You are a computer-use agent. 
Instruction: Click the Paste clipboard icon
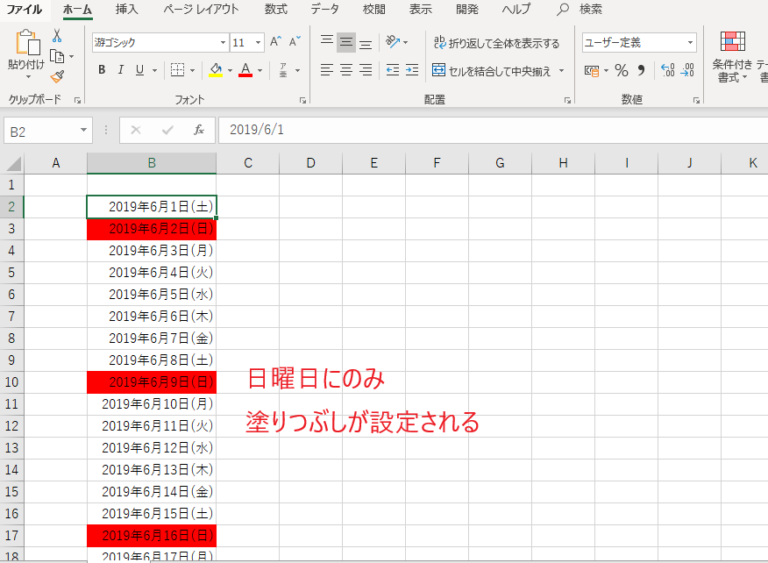[x=27, y=43]
